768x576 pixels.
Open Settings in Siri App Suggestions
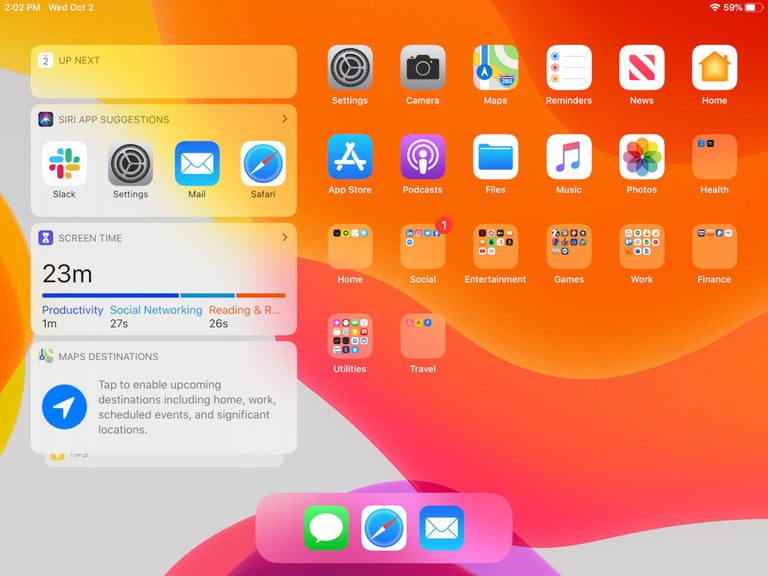[130, 164]
